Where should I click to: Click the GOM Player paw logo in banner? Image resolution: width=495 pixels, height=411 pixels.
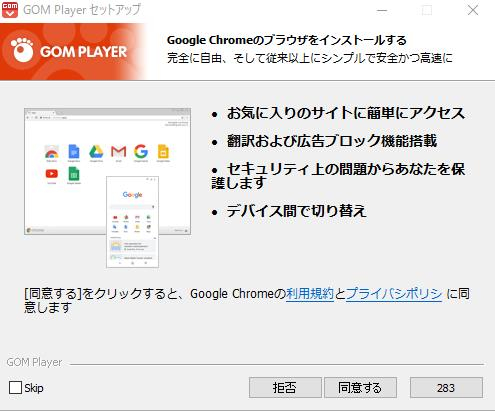click(22, 50)
